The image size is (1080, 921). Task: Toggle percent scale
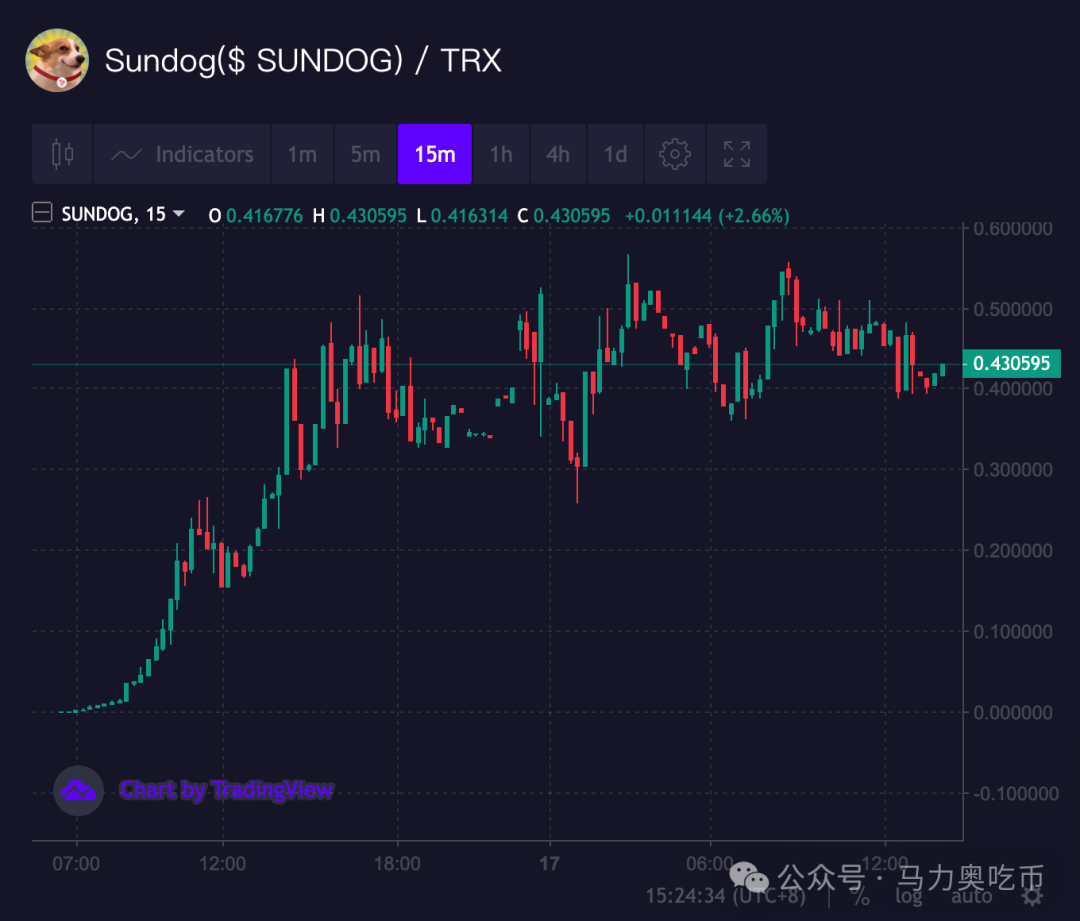click(860, 896)
